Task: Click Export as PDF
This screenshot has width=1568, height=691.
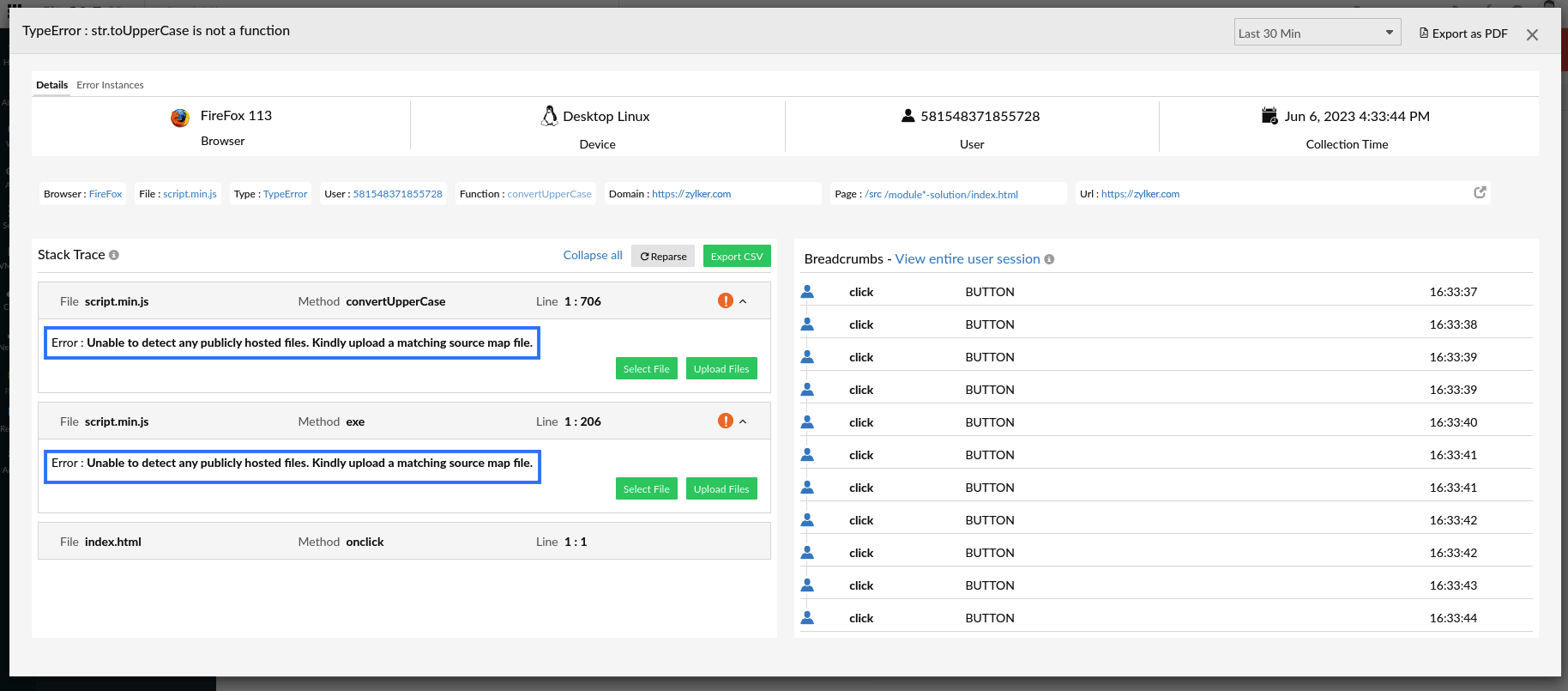Action: (1463, 33)
